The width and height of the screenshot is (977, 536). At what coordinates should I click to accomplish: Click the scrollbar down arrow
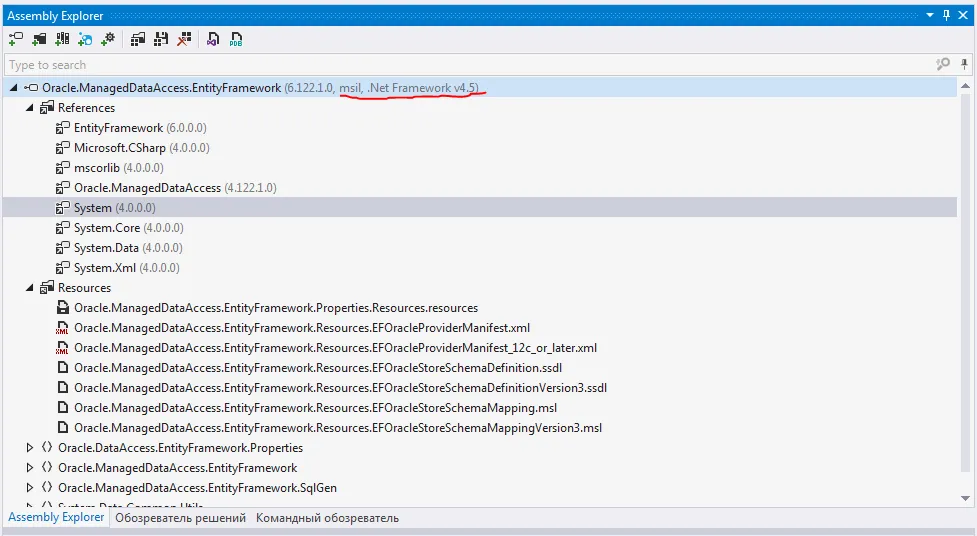point(965,498)
